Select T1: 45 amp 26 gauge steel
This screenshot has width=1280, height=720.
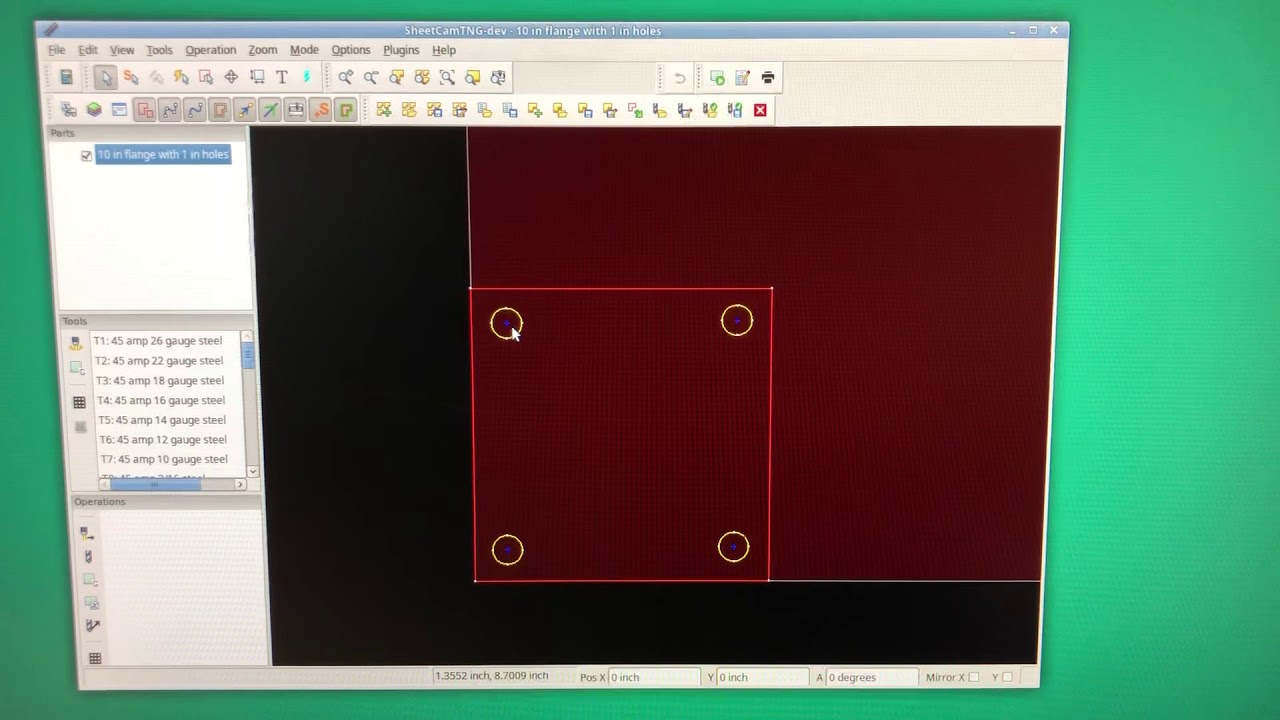pos(158,341)
